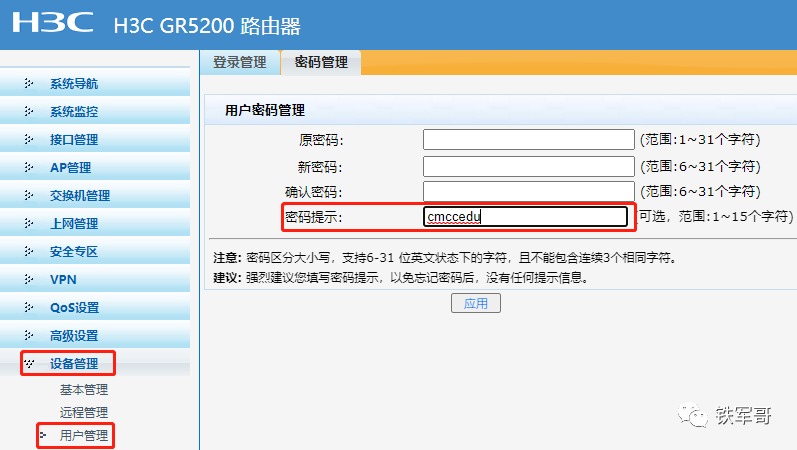The image size is (797, 450).
Task: Open VPN in the sidebar
Action: click(63, 280)
